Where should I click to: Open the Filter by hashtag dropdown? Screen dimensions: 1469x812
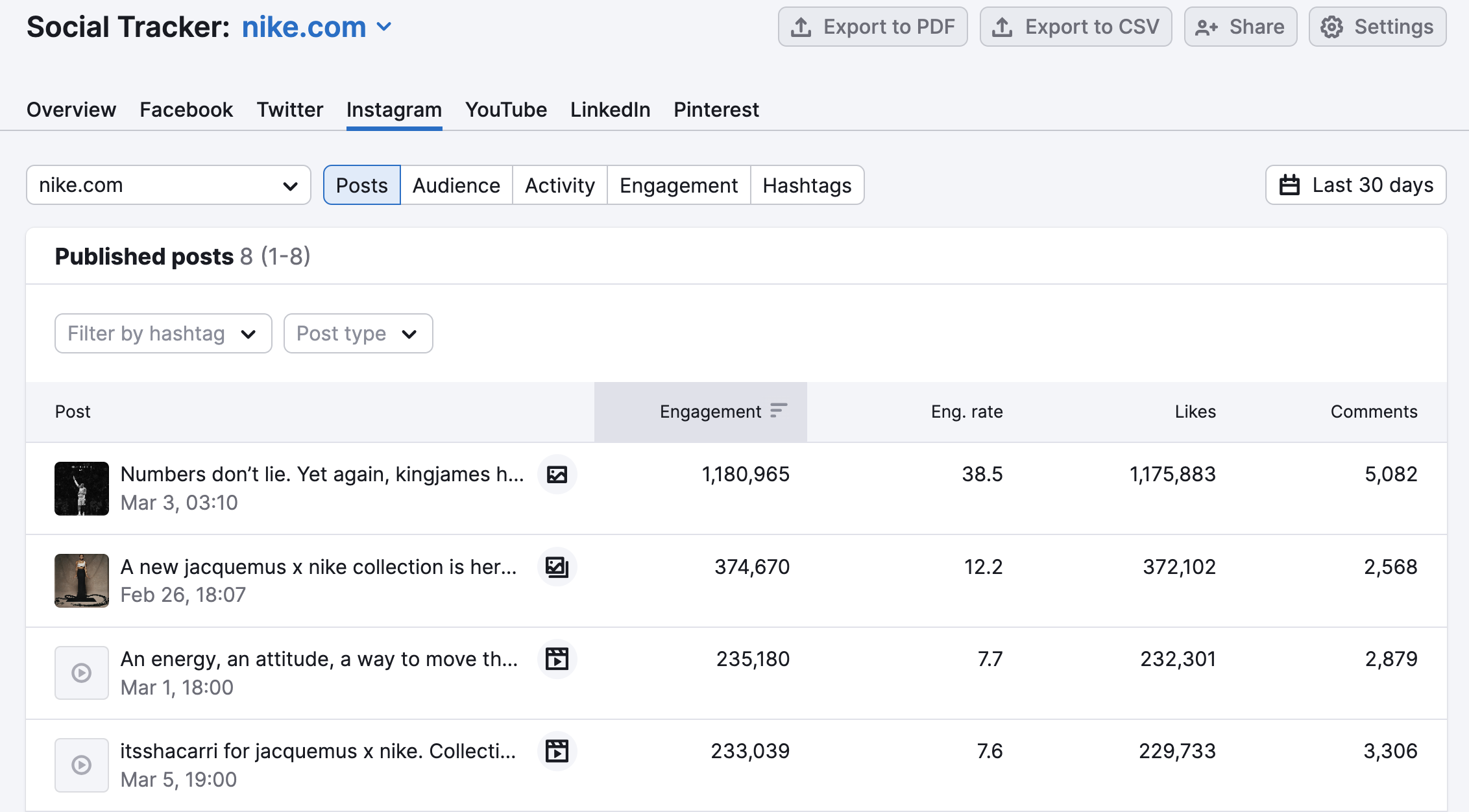pyautogui.click(x=163, y=334)
